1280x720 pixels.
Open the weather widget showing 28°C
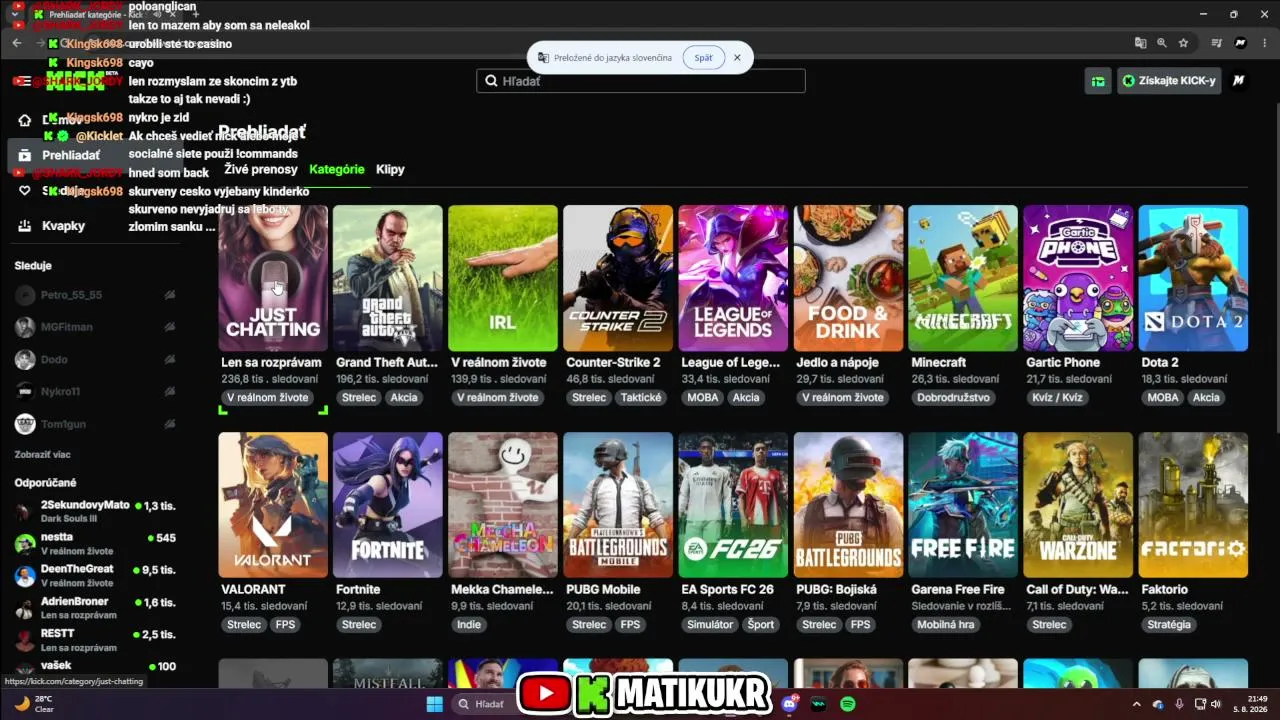pyautogui.click(x=35, y=704)
